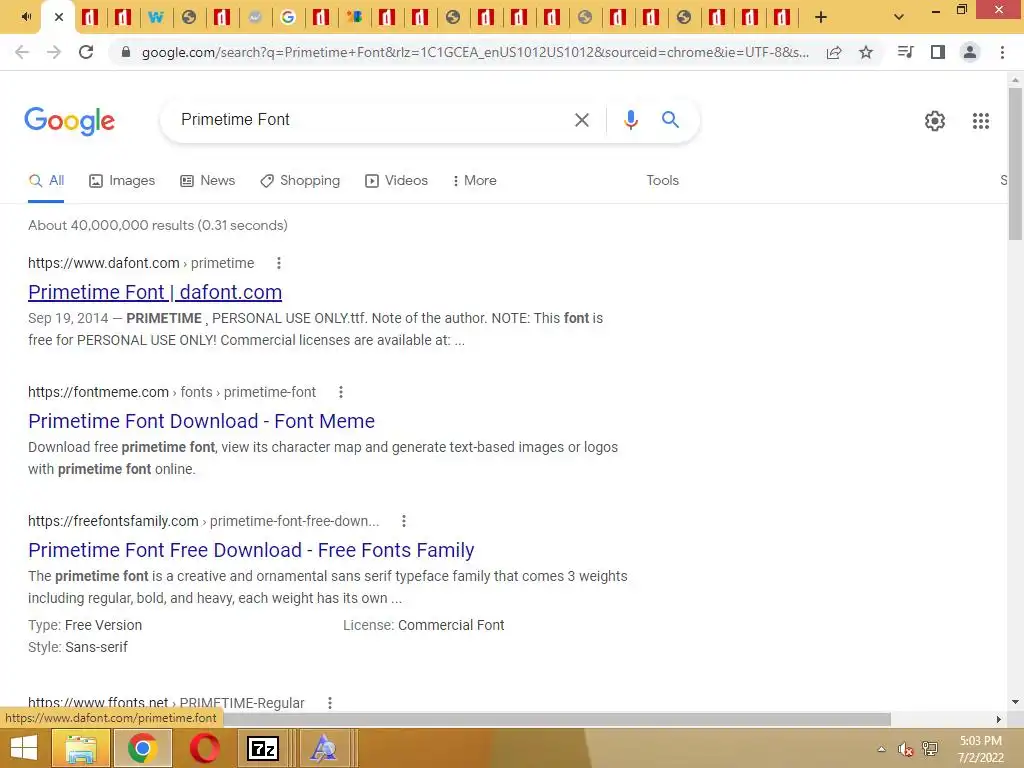This screenshot has width=1024, height=768.
Task: Click the Style: Sans-serif text
Action: point(78,647)
